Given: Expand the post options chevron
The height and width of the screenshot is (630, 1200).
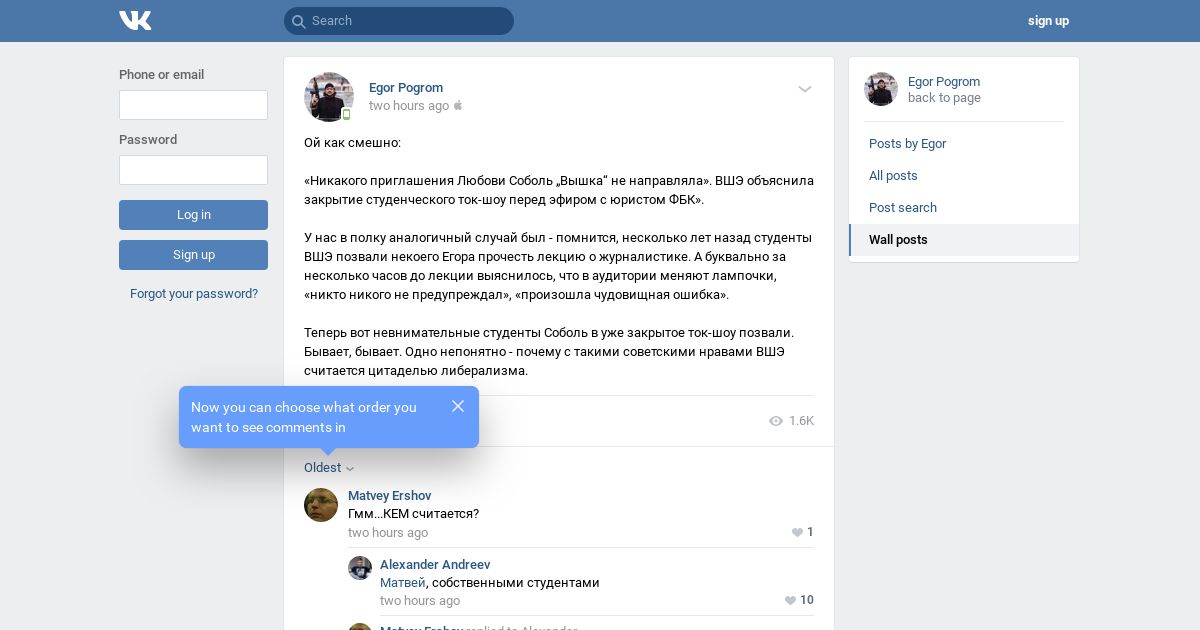Looking at the screenshot, I should tap(805, 89).
